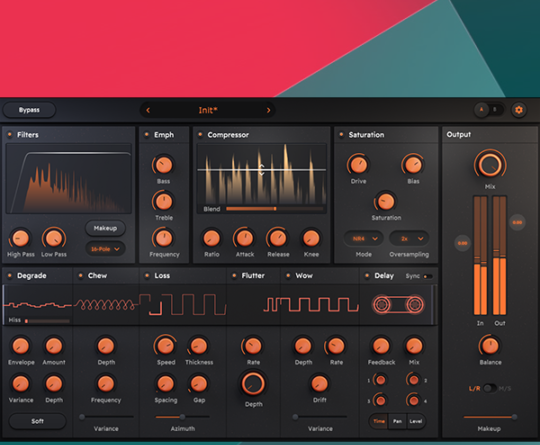Screen dimensions: 540x445
Task: Enable the Delay Sync switch
Action: click(x=428, y=276)
